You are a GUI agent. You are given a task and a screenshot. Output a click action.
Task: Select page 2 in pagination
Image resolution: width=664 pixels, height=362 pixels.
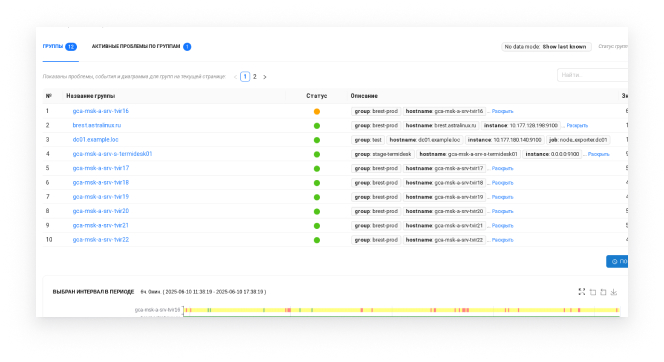click(255, 77)
